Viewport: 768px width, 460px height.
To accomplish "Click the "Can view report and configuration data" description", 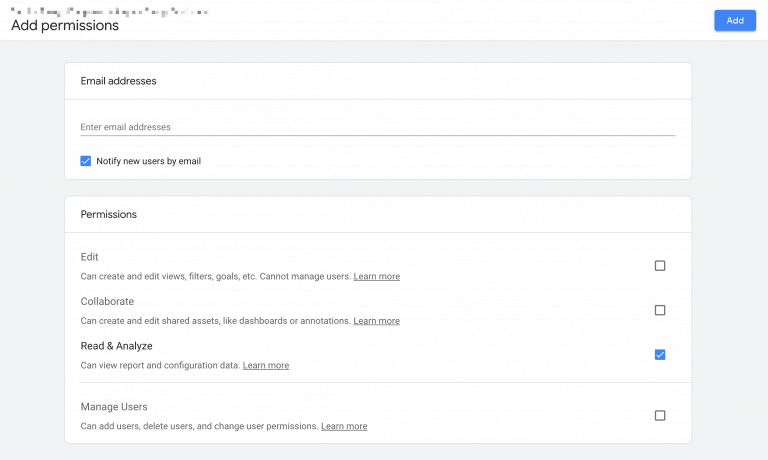I will pyautogui.click(x=160, y=366).
